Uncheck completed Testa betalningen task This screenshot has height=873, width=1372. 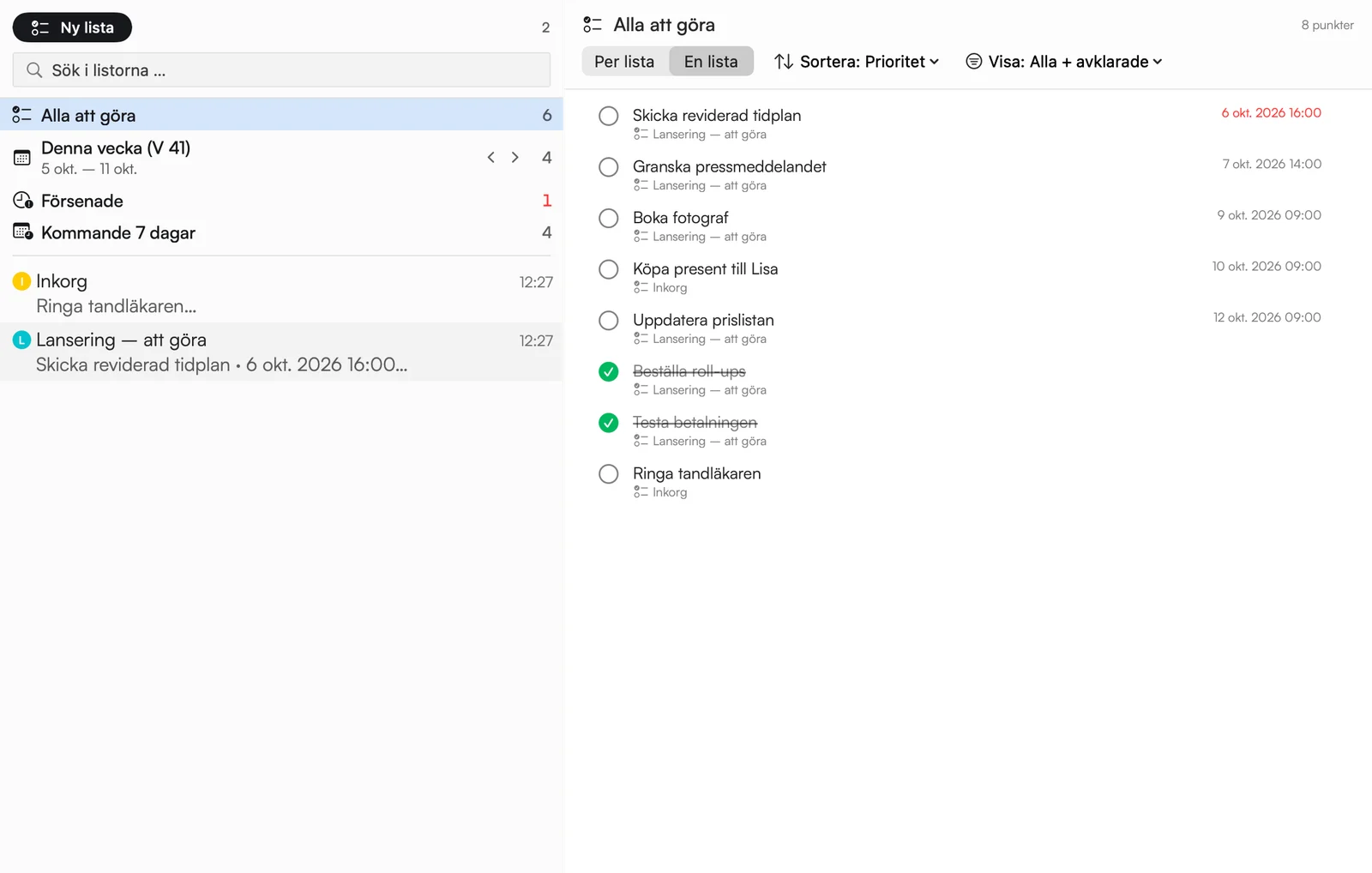point(609,423)
